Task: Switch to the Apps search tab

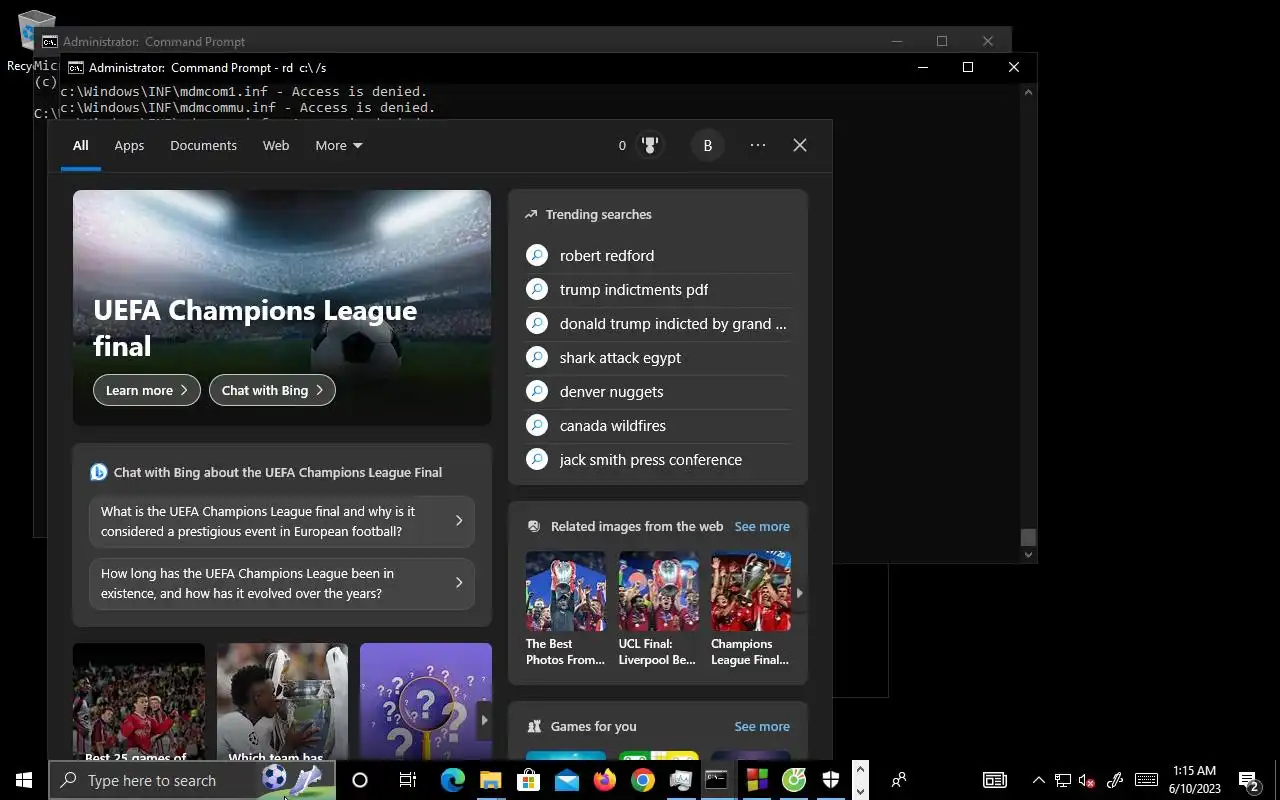Action: [x=129, y=145]
